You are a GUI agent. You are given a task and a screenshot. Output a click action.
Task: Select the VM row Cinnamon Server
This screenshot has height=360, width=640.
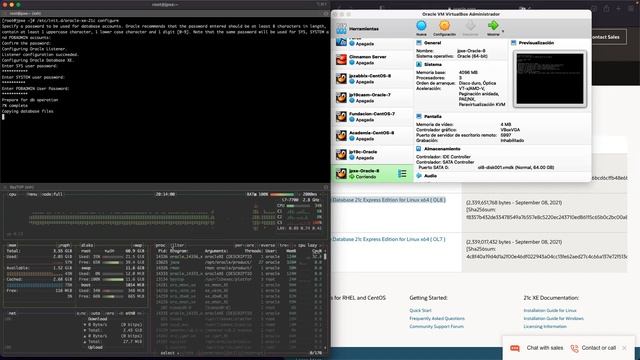tap(373, 60)
